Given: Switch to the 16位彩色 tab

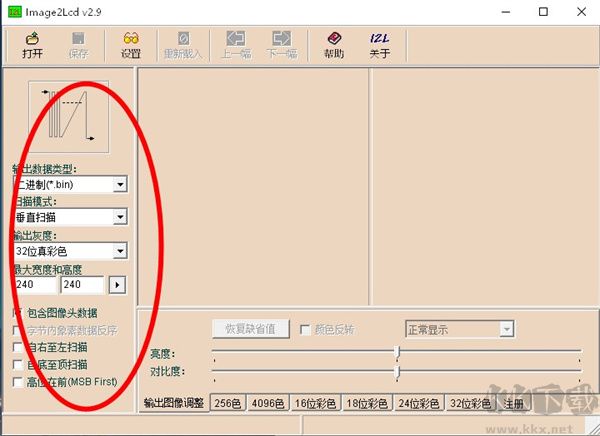Looking at the screenshot, I should pos(315,403).
